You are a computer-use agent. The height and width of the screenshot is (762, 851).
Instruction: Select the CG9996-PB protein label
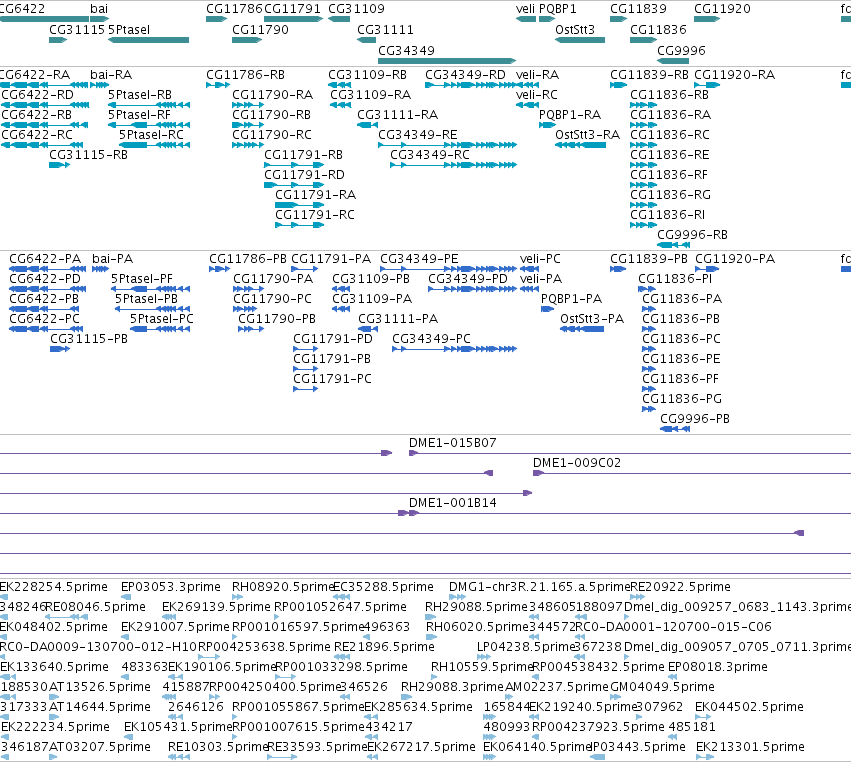[x=695, y=418]
